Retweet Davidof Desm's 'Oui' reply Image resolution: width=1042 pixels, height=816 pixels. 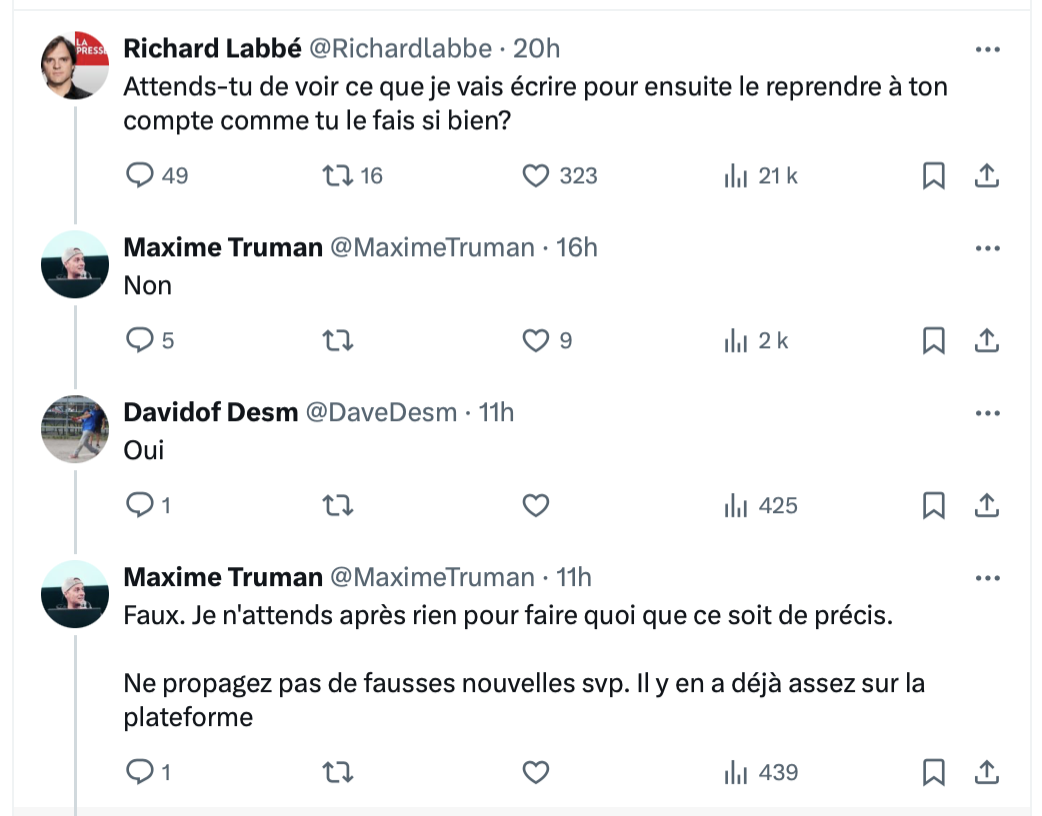[338, 506]
